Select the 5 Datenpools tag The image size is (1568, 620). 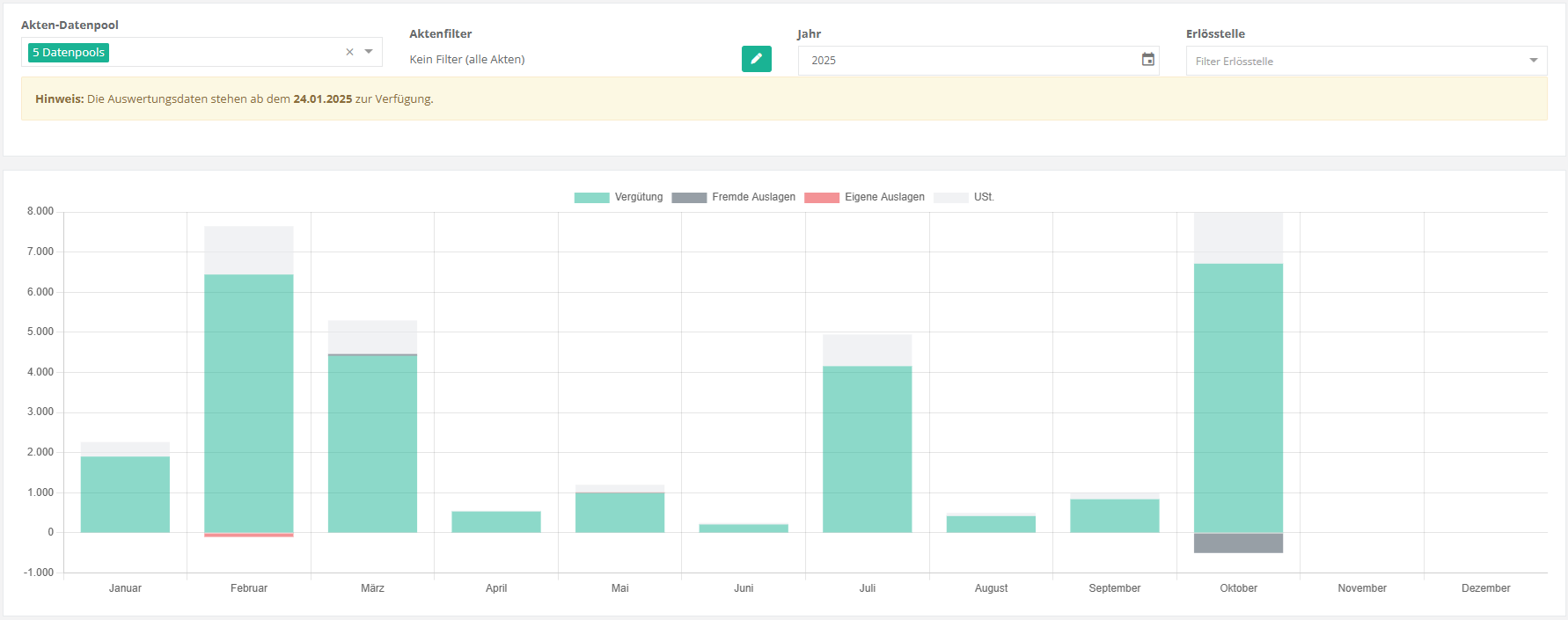point(69,53)
